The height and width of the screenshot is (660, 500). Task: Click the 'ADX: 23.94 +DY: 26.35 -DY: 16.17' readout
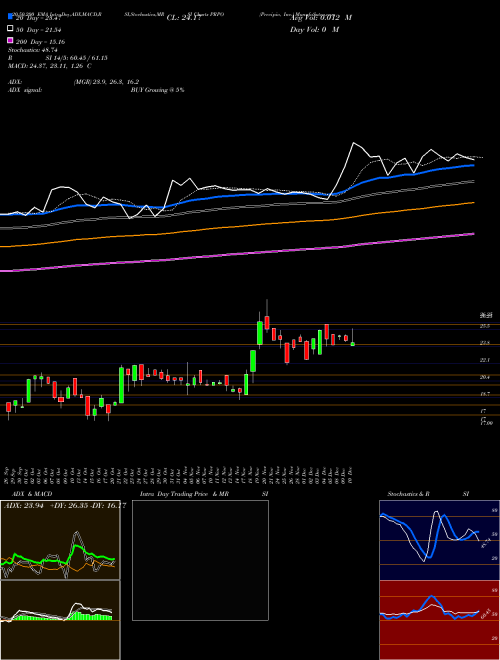(x=65, y=506)
